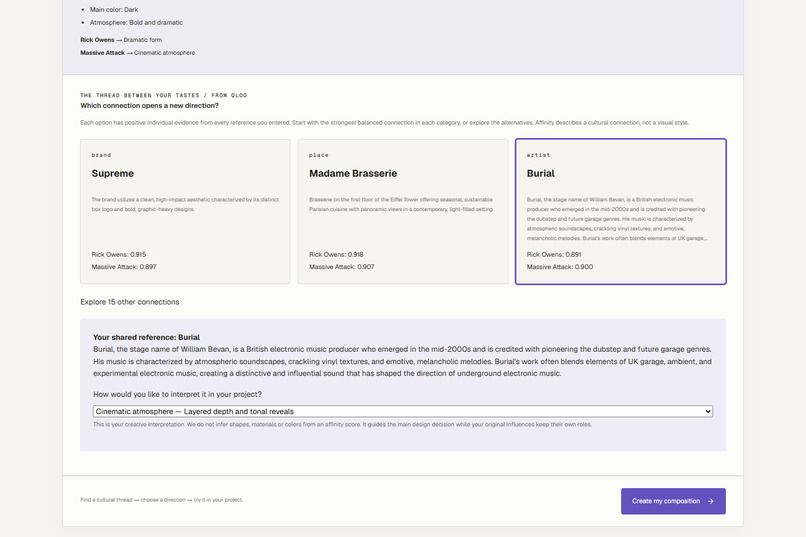Click the Burial card heading

540,174
